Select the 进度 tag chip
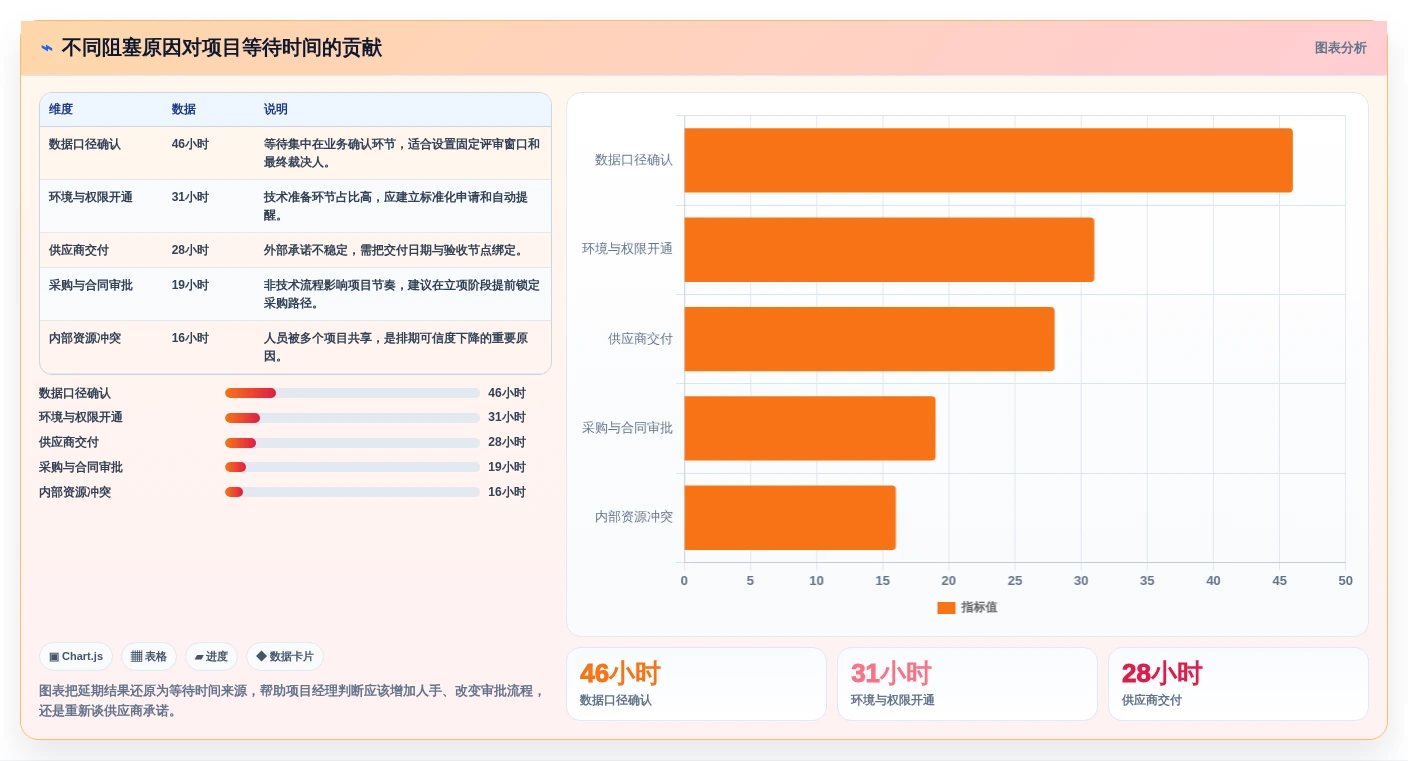The width and height of the screenshot is (1408, 761). pos(211,657)
